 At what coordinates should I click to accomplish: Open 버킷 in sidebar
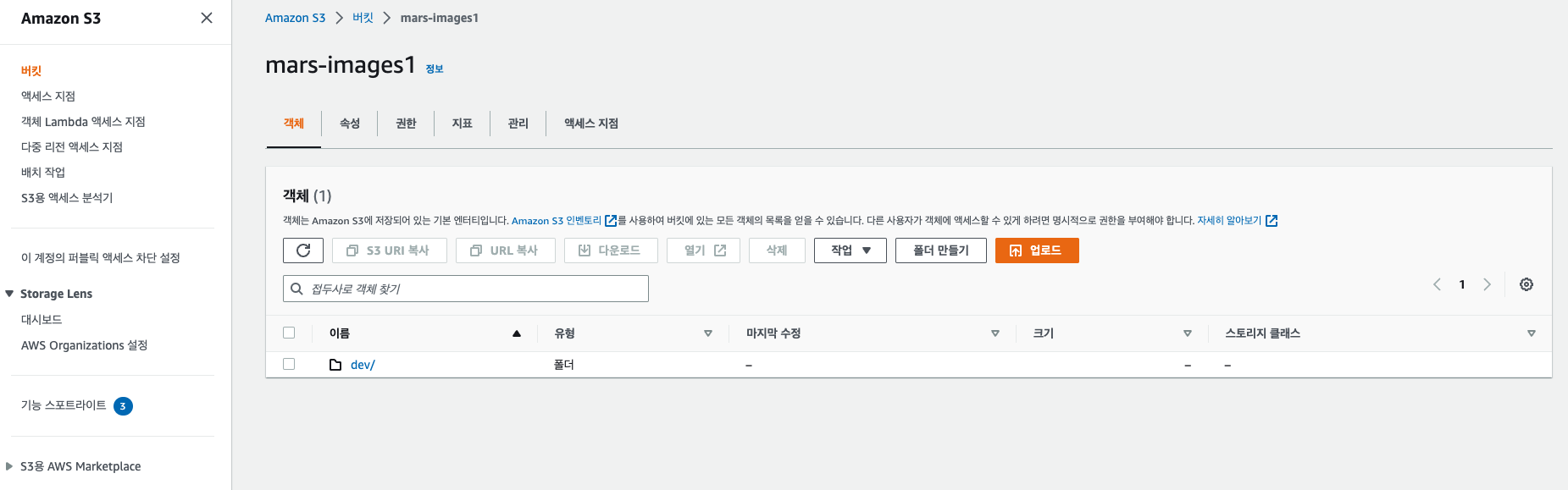click(31, 71)
